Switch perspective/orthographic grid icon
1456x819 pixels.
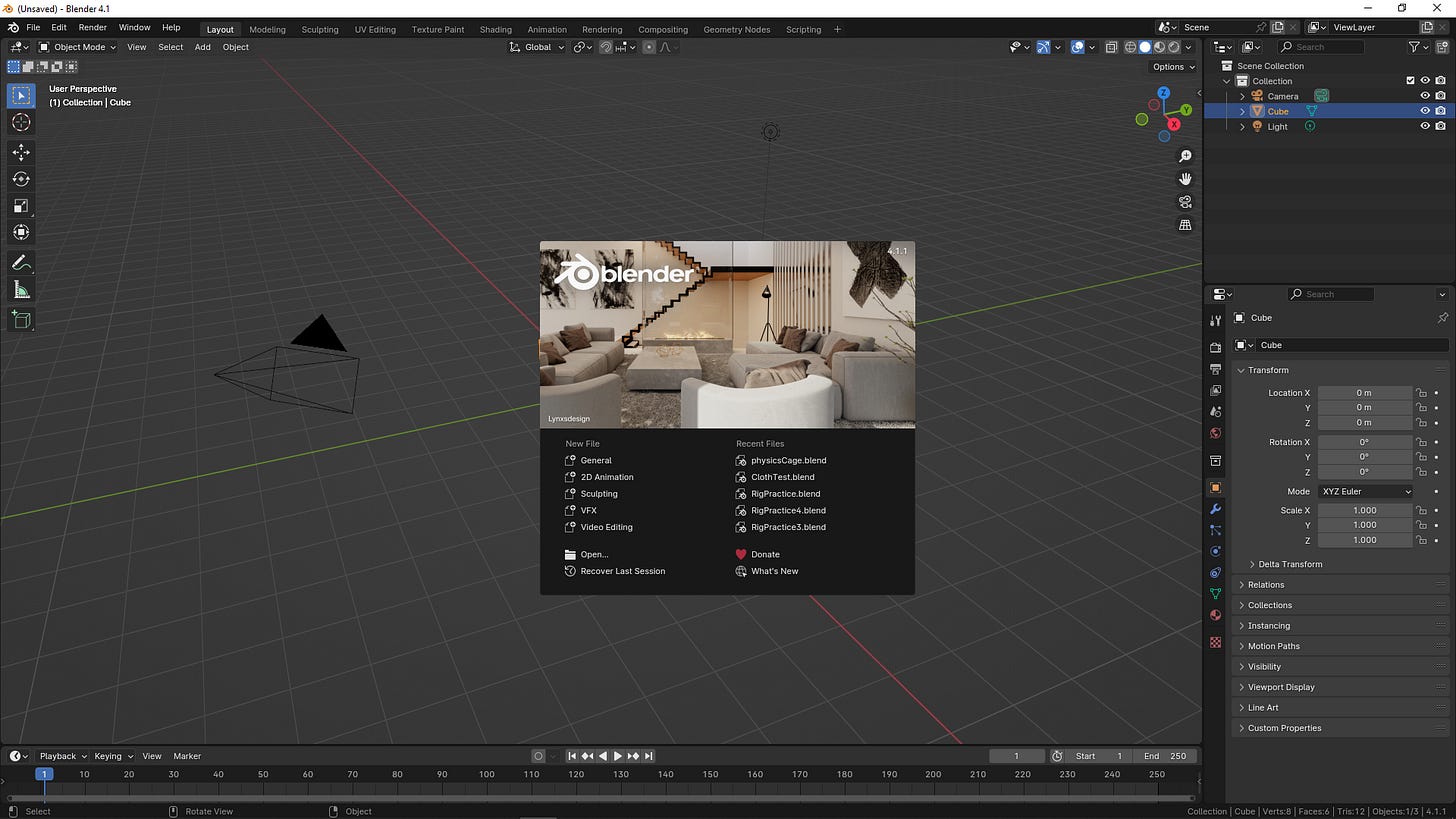[1185, 225]
